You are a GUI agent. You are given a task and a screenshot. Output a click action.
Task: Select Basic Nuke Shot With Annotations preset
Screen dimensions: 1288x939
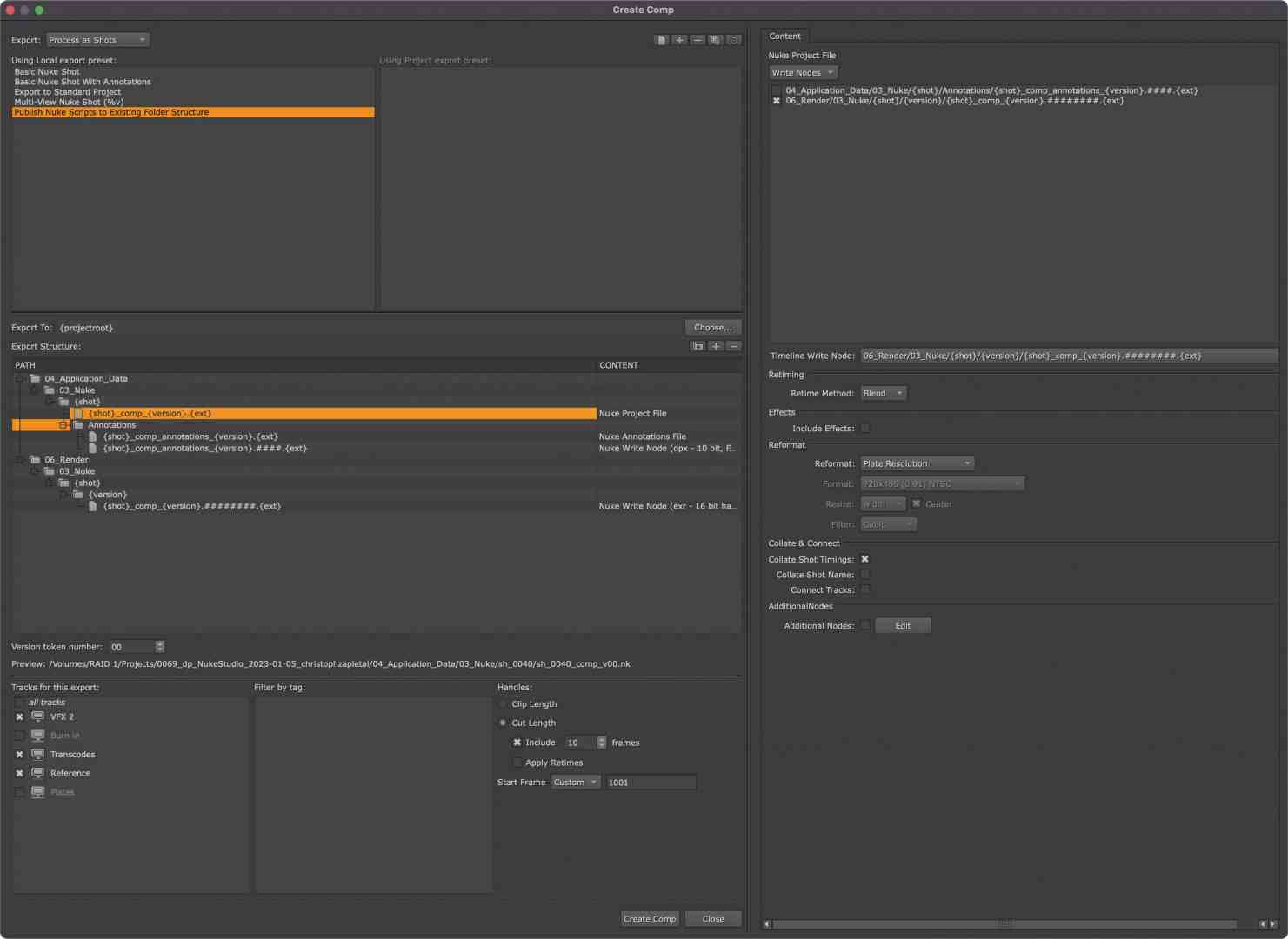pyautogui.click(x=83, y=82)
